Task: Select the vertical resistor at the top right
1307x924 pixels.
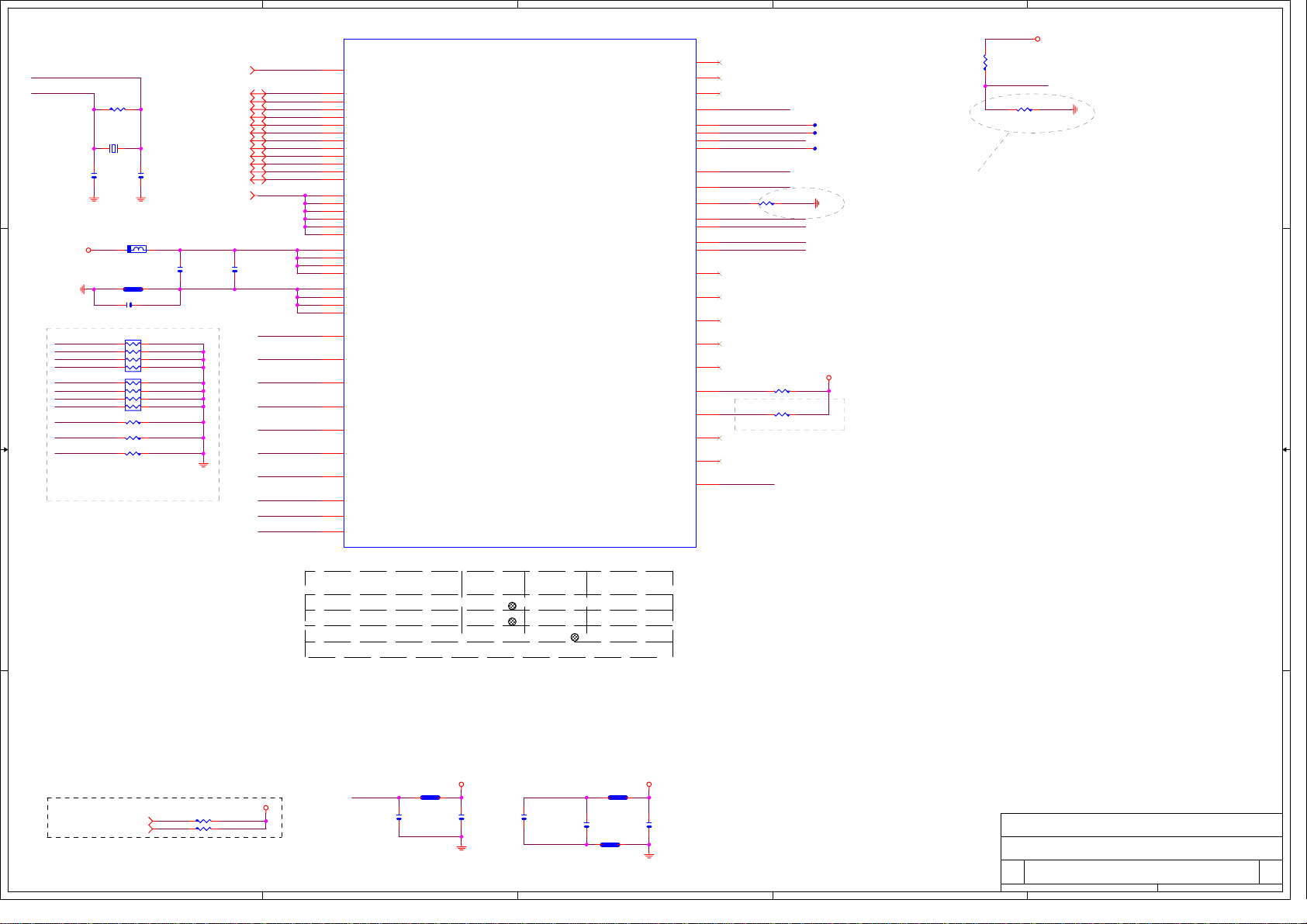Action: (985, 61)
